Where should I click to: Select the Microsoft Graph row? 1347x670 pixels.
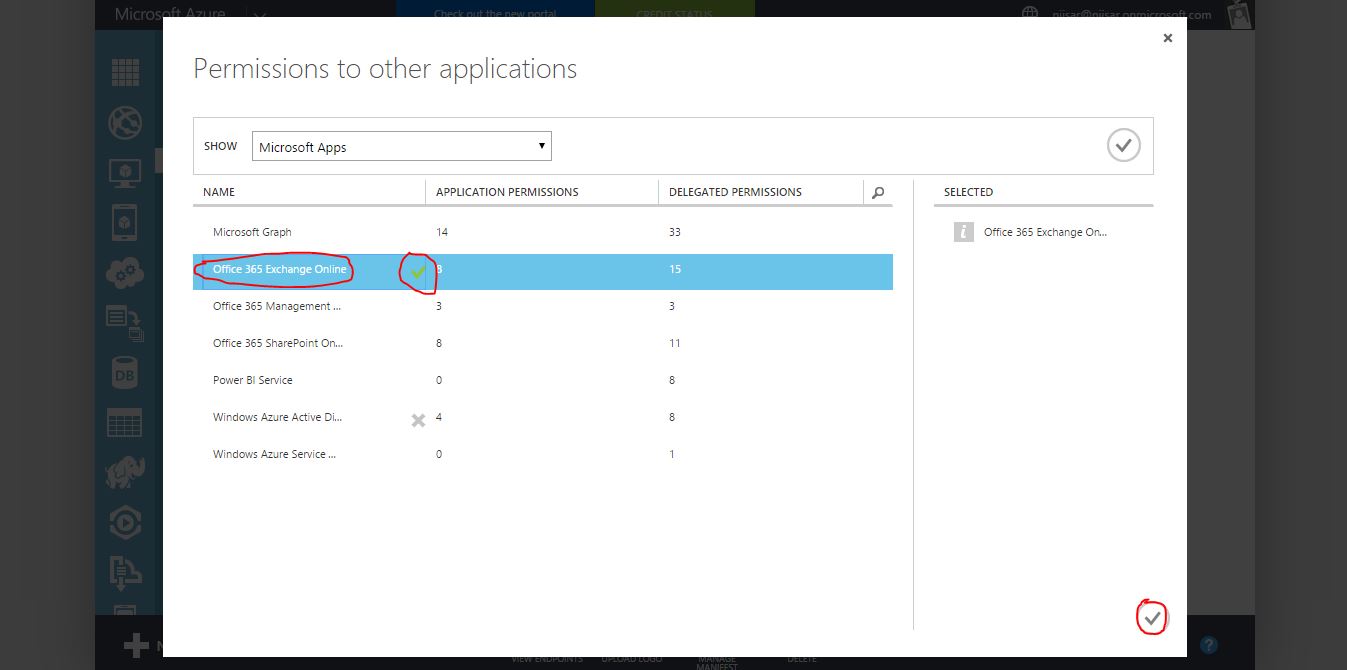point(543,232)
